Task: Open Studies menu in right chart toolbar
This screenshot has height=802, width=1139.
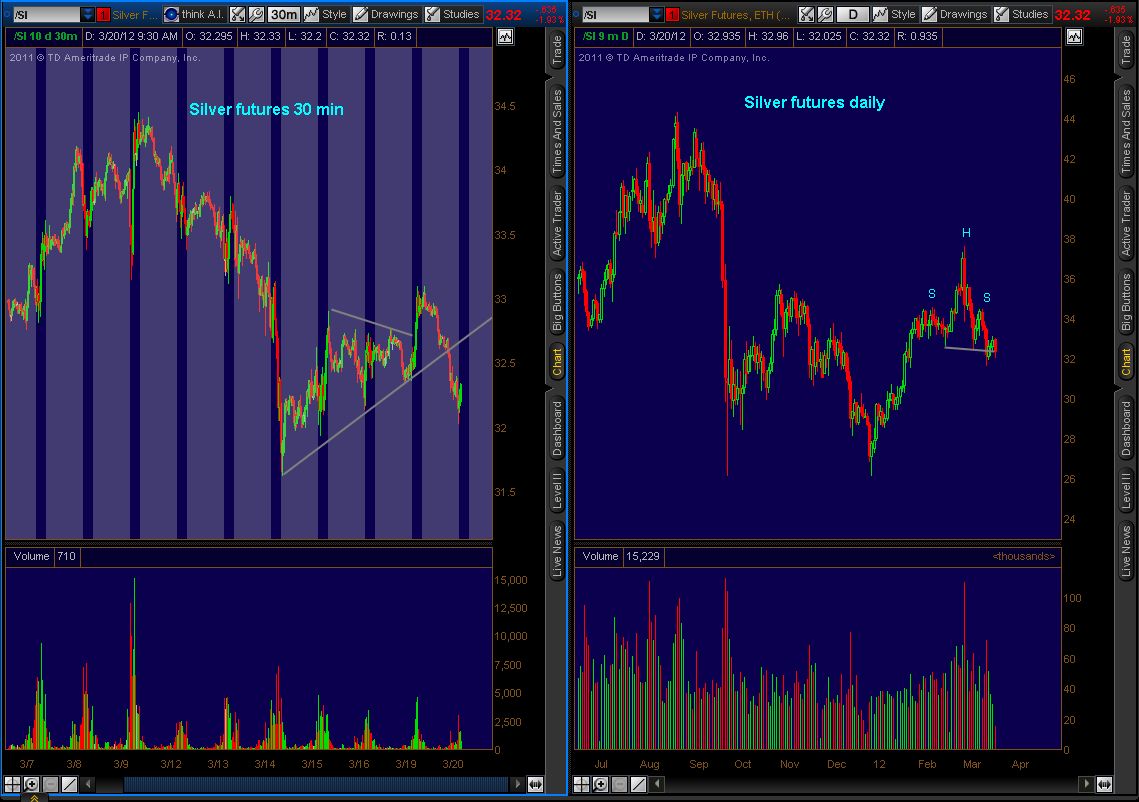Action: [1022, 14]
